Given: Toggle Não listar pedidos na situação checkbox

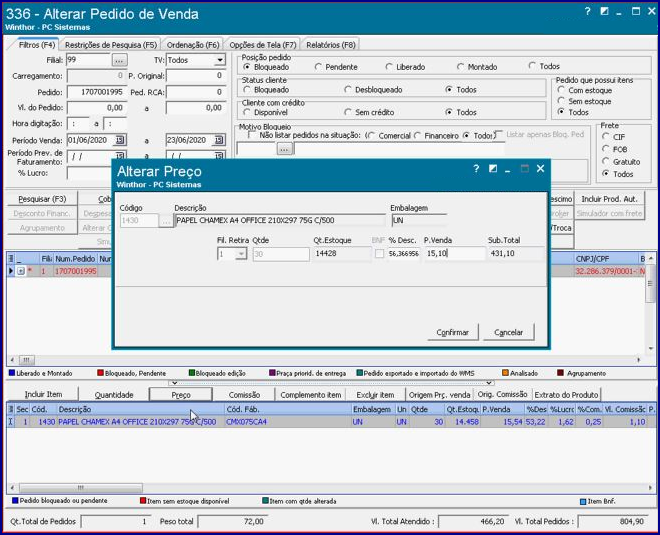Looking at the screenshot, I should pyautogui.click(x=252, y=135).
